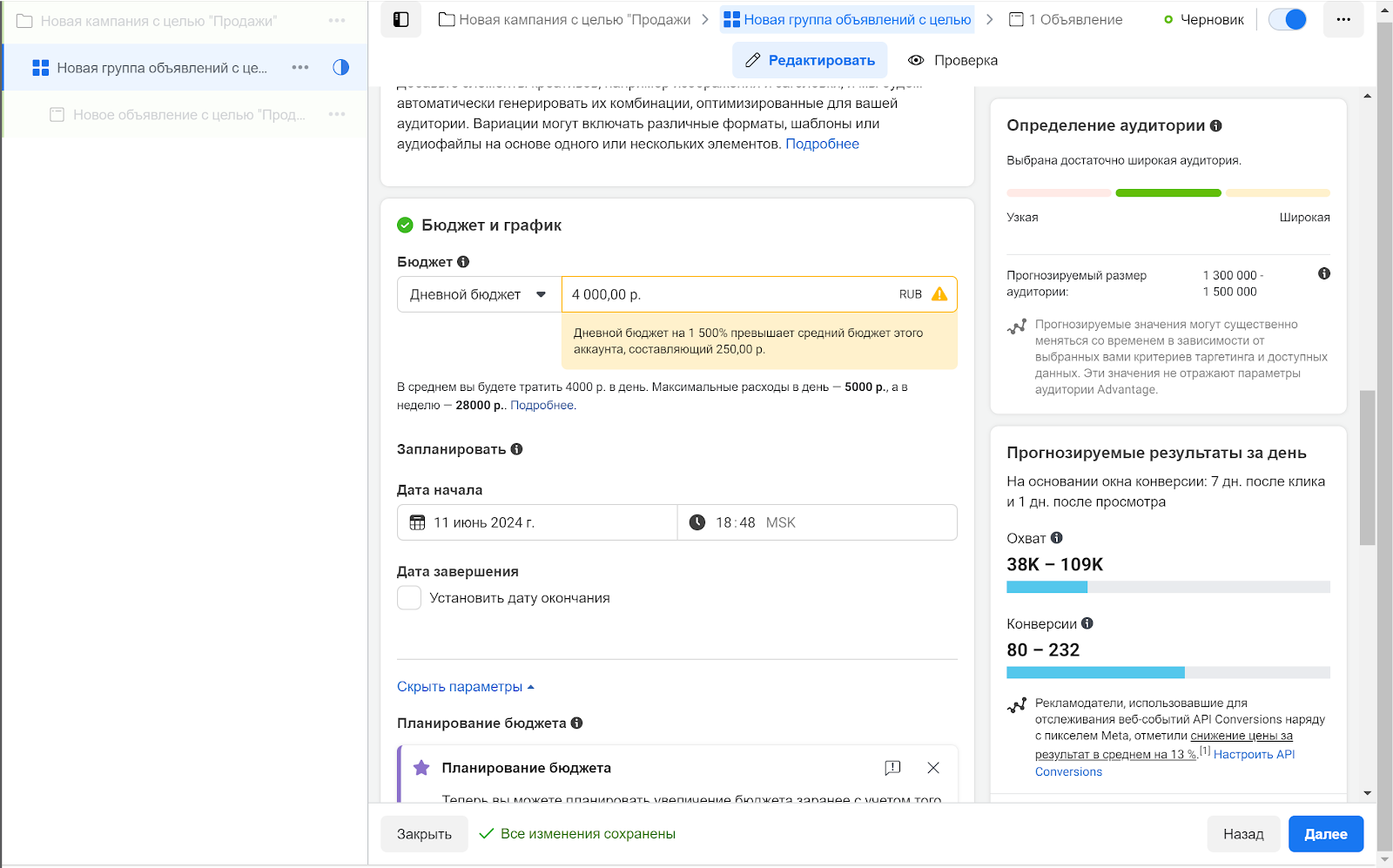Image resolution: width=1393 pixels, height=868 pixels.
Task: Click the 'Охват' estimate bar
Action: pyautogui.click(x=1168, y=587)
